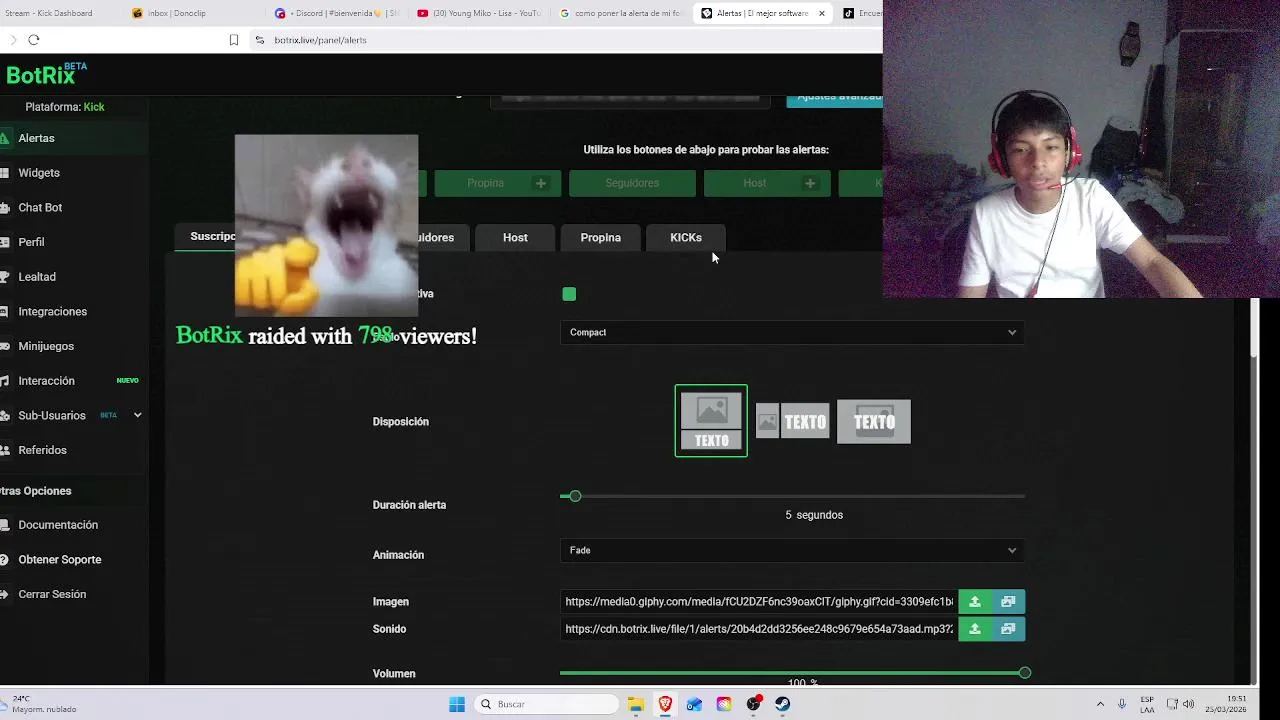The height and width of the screenshot is (720, 1280).
Task: Open Lealtad in the sidebar
Action: (x=37, y=277)
